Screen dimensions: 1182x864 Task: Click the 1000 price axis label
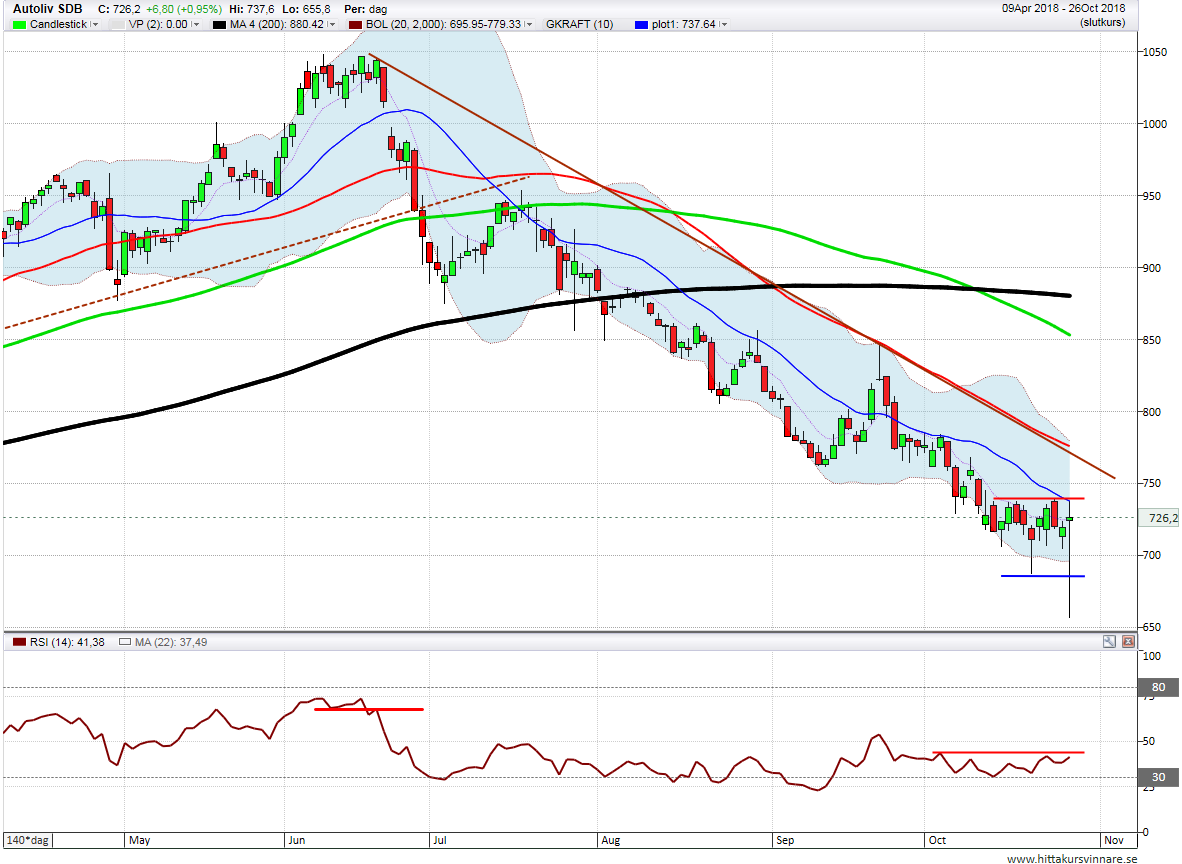(x=1155, y=124)
